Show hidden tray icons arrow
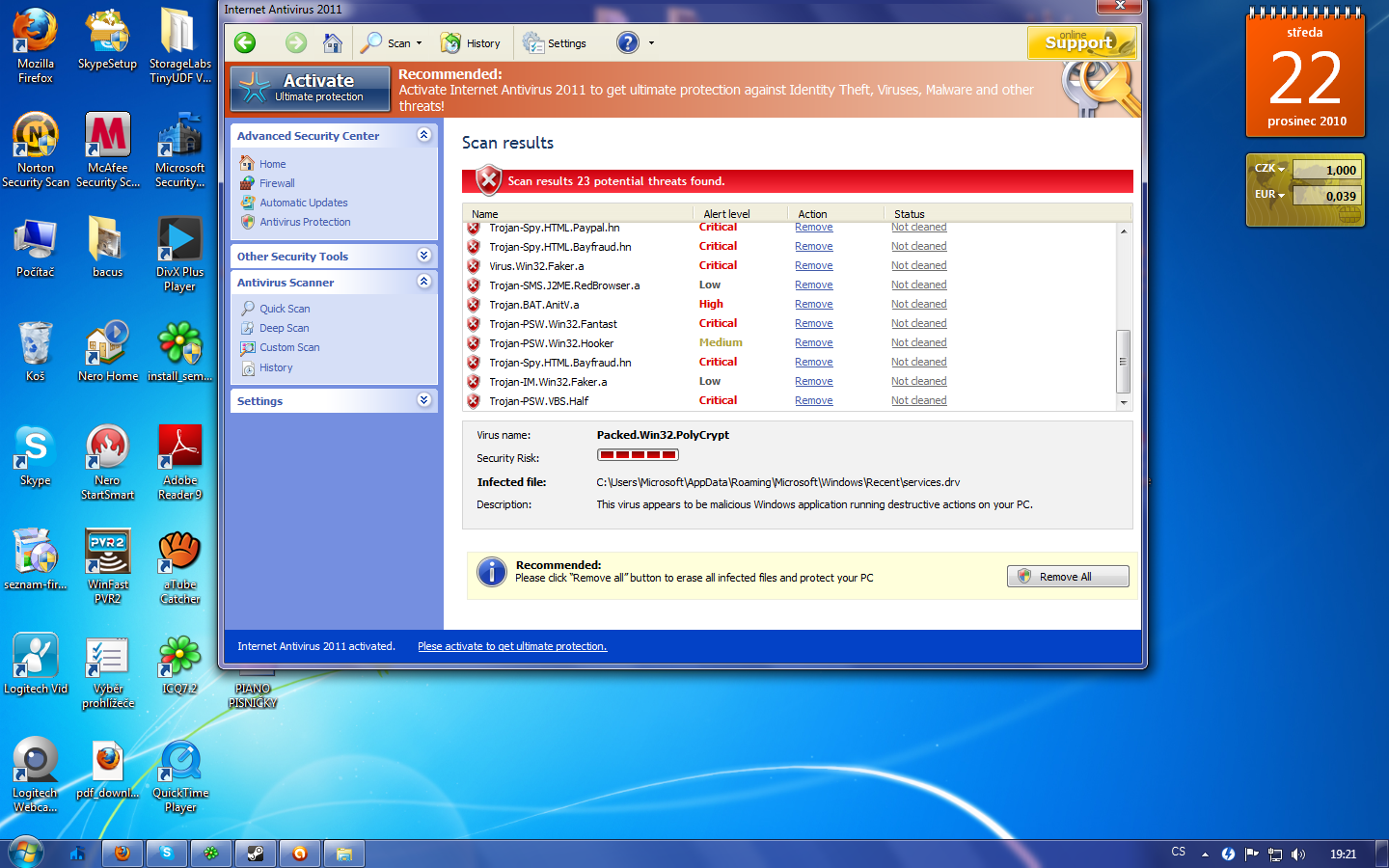The width and height of the screenshot is (1389, 868). pyautogui.click(x=1205, y=854)
